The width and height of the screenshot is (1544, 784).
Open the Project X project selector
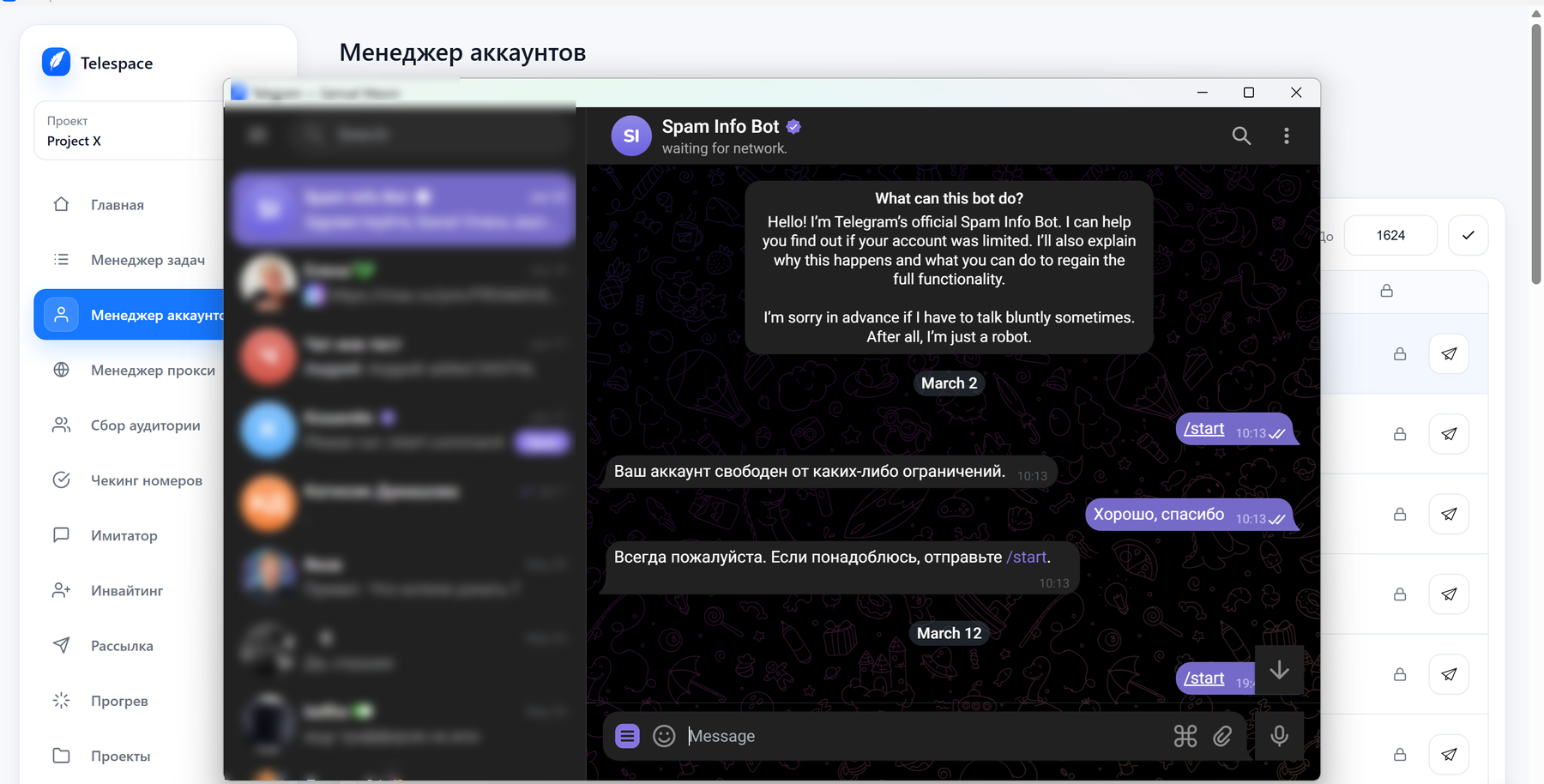click(x=129, y=130)
